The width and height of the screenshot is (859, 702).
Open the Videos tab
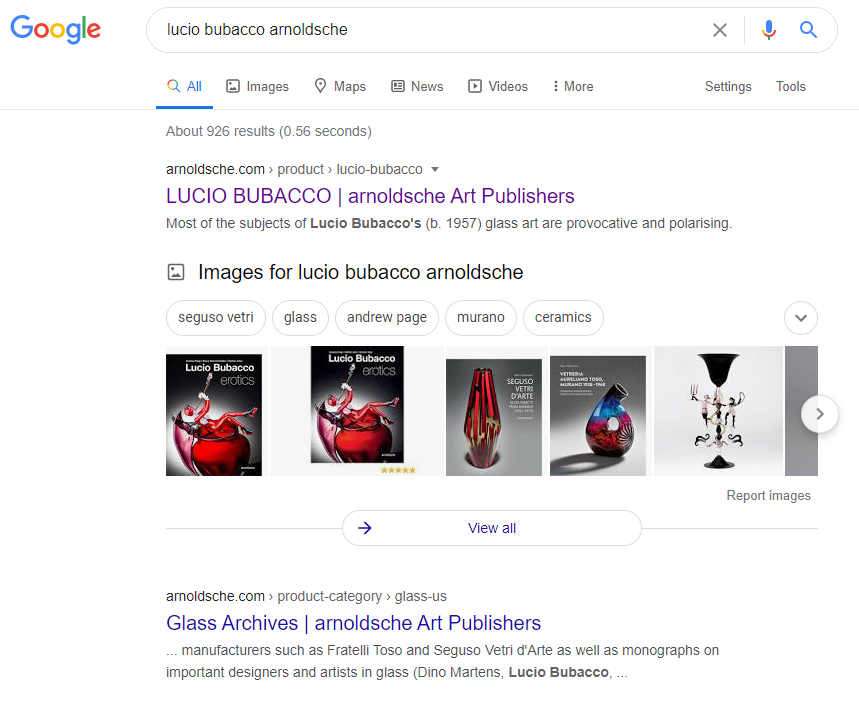click(x=497, y=87)
